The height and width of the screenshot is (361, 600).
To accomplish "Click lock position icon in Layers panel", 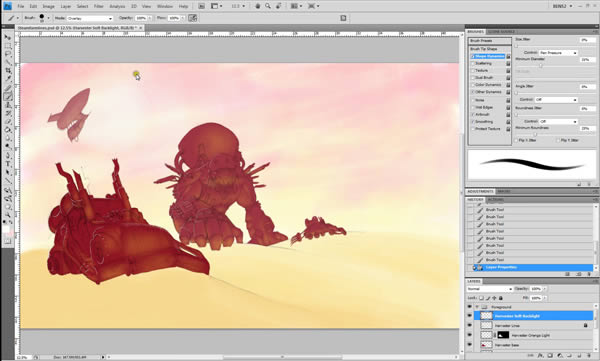I will click(494, 298).
